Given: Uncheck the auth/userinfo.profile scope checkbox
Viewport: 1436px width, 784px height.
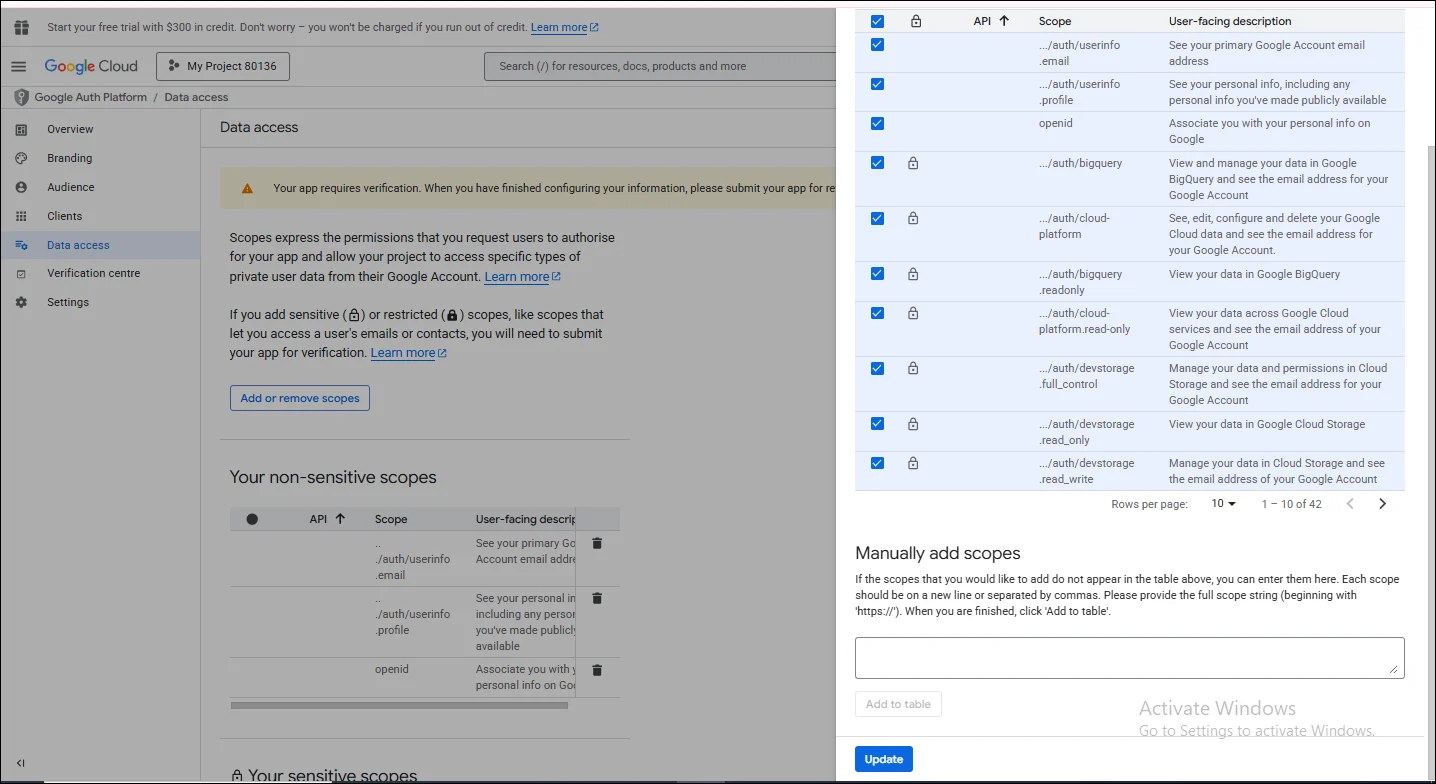Looking at the screenshot, I should click(x=877, y=84).
